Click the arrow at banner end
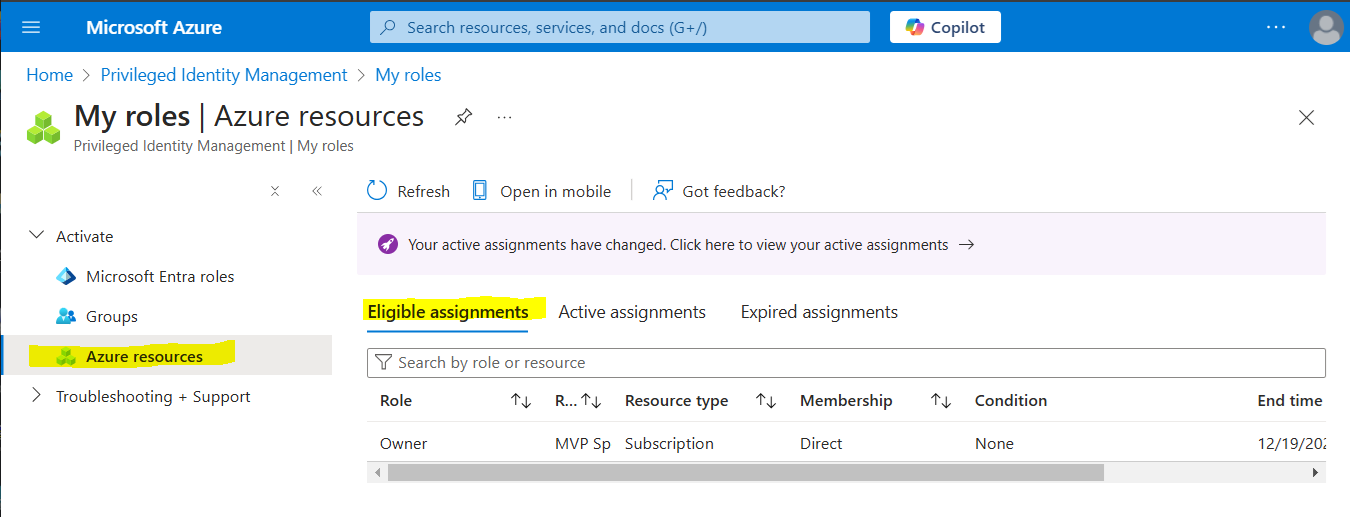 click(x=966, y=245)
